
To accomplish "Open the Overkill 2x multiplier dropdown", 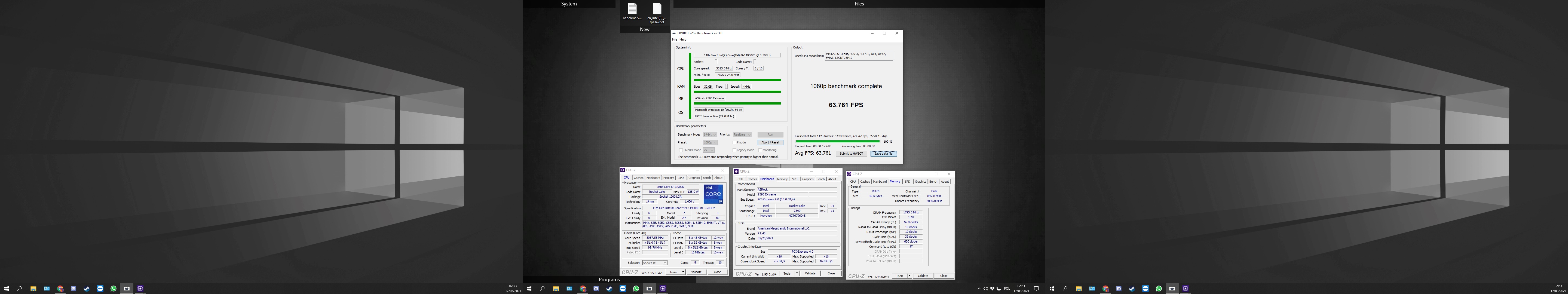I will pyautogui.click(x=709, y=150).
